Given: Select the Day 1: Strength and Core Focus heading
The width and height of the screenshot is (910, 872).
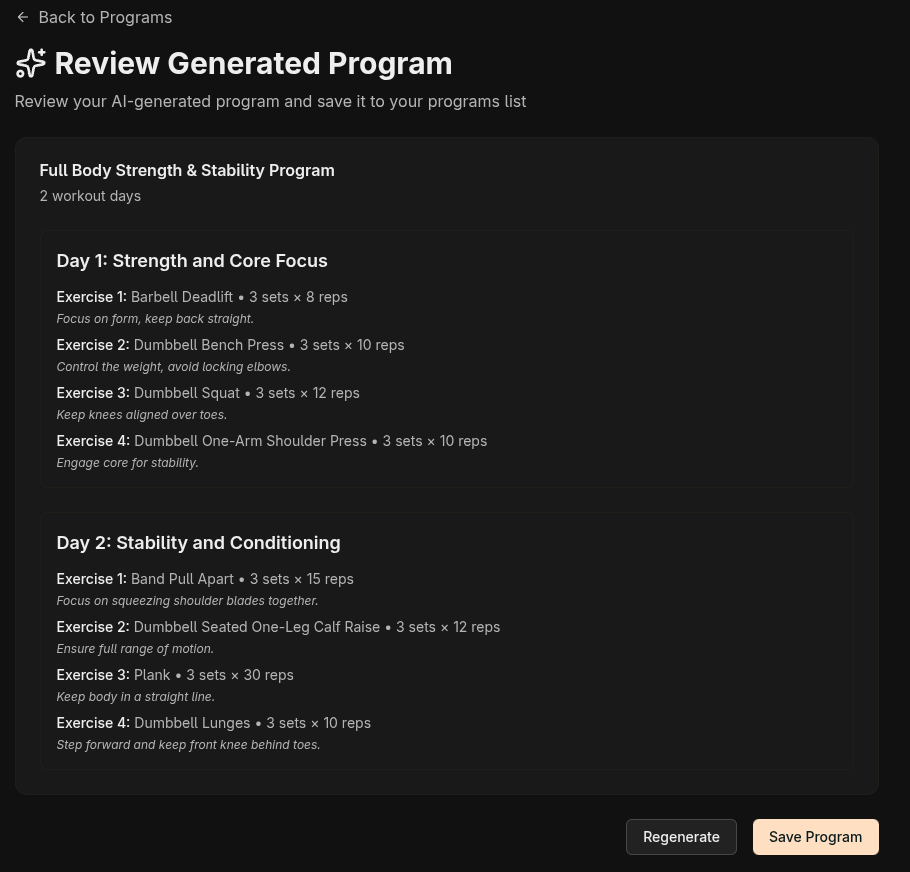Looking at the screenshot, I should click(x=192, y=260).
